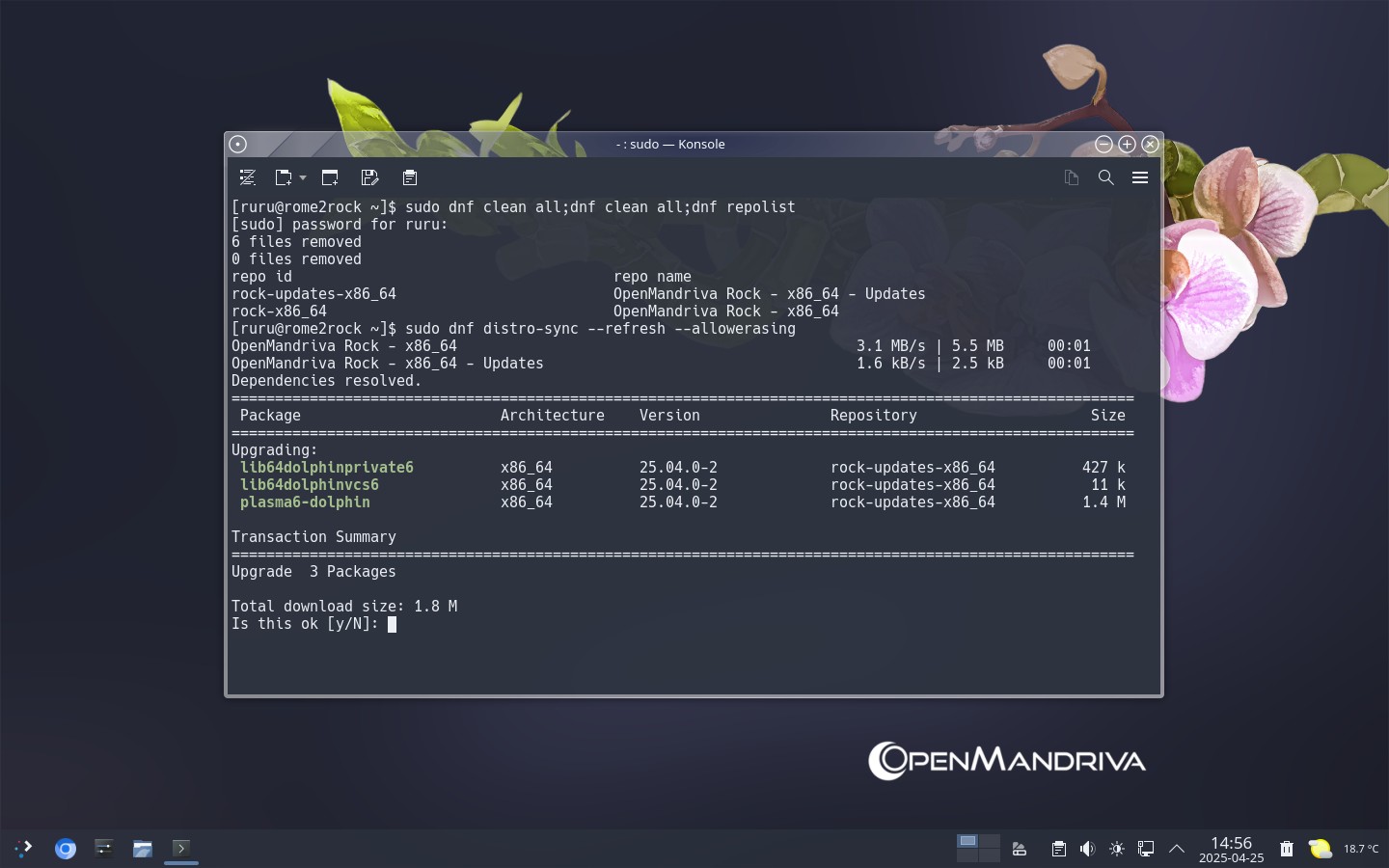Viewport: 1389px width, 868px height.
Task: Click the 'Upgrade 3 Packages' line
Action: coord(313,572)
